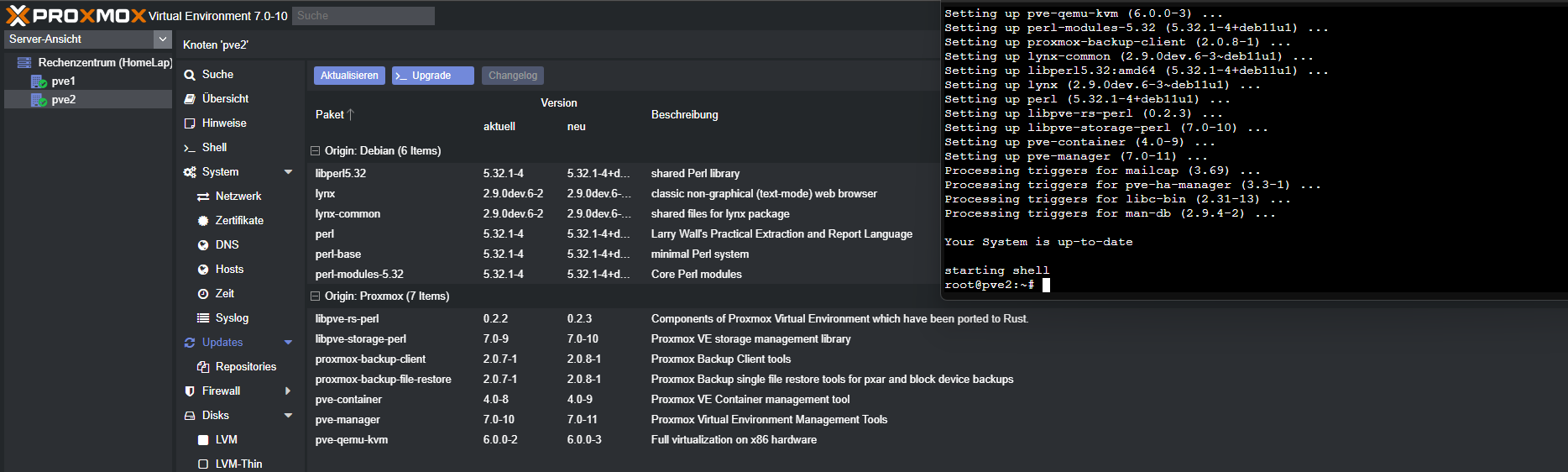Screen dimensions: 1568x472
Task: Open Netzwerk settings
Action: click(238, 196)
